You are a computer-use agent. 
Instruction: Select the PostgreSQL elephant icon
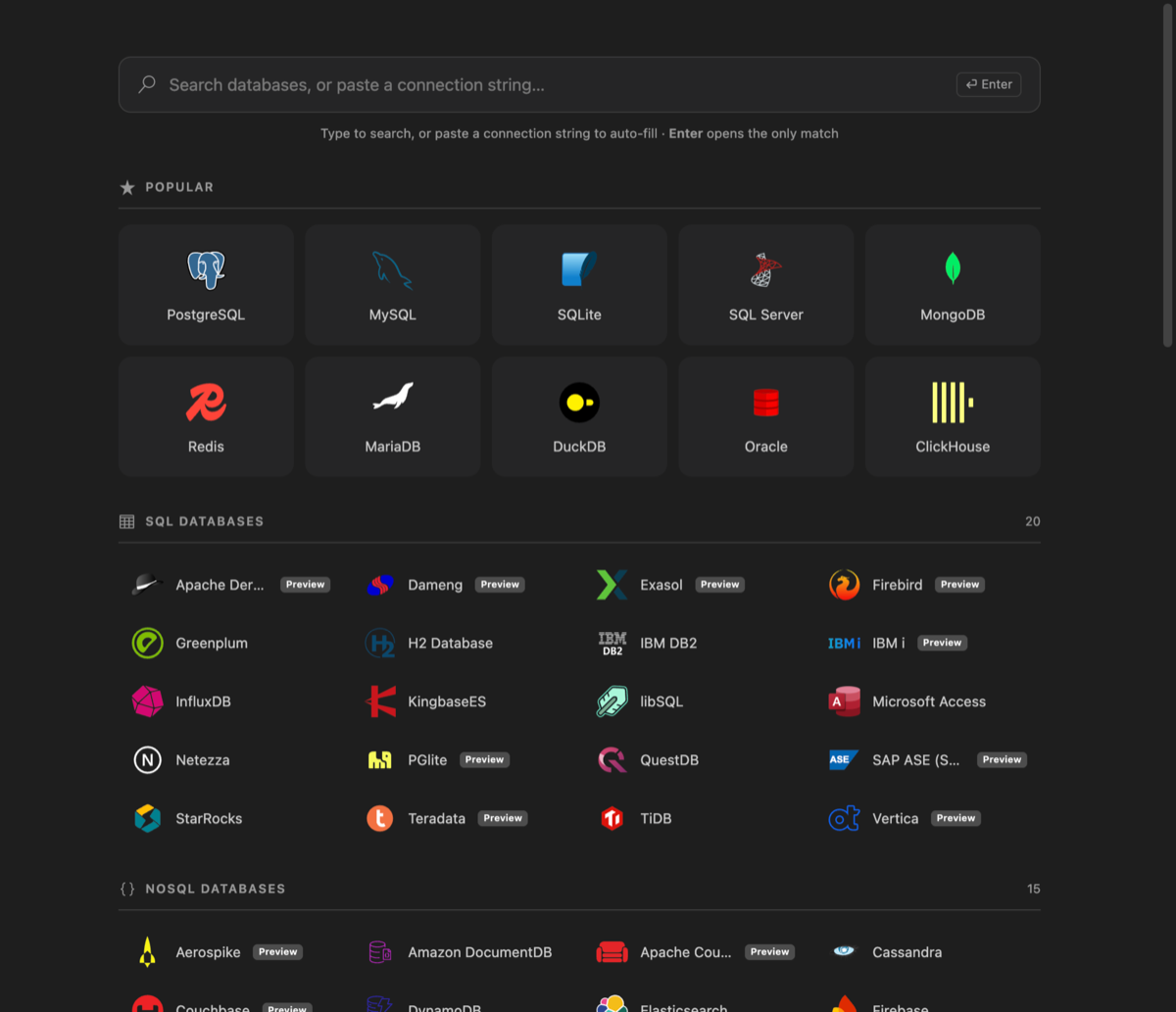tap(206, 269)
